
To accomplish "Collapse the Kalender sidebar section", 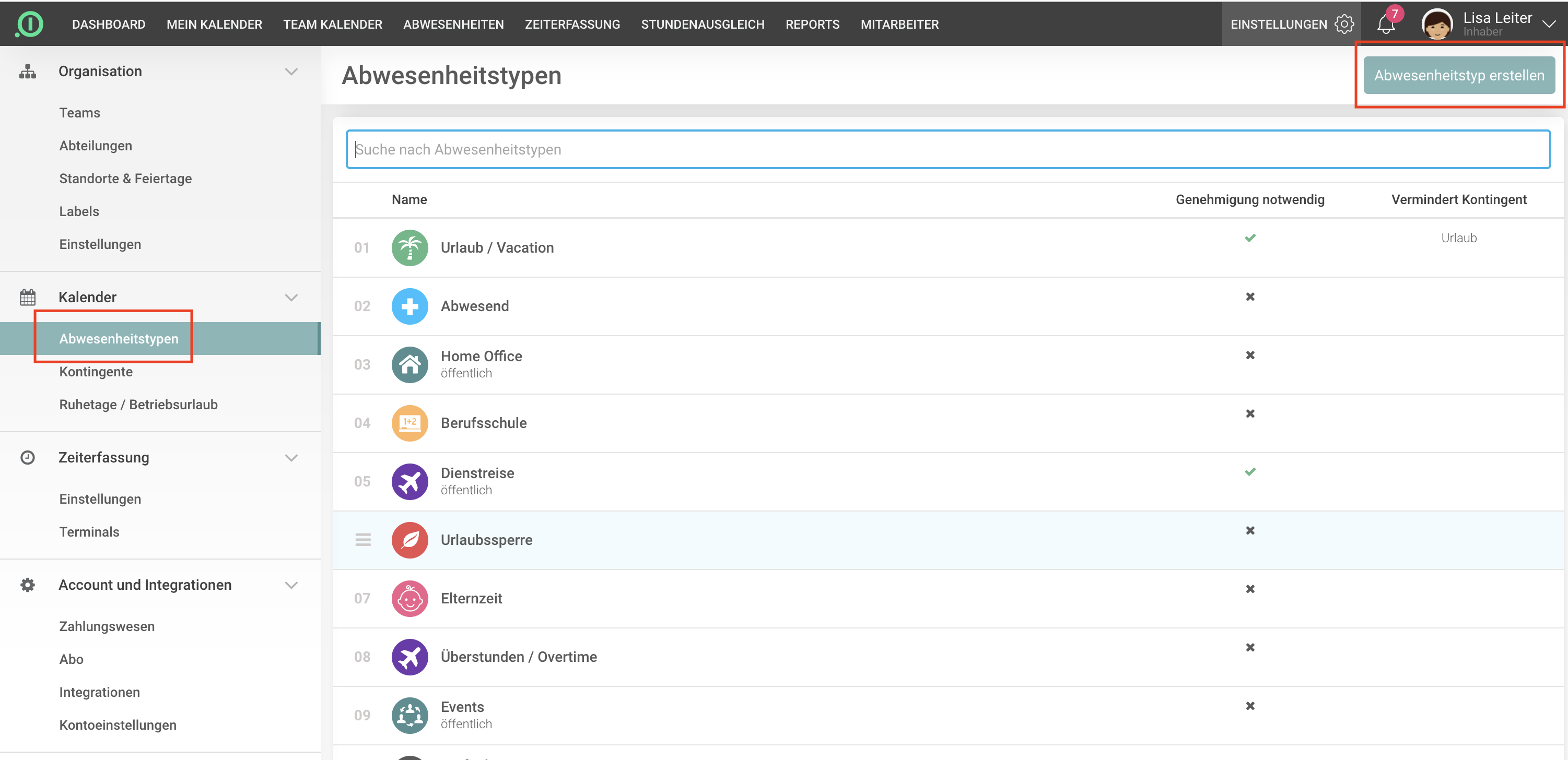I will click(x=291, y=298).
